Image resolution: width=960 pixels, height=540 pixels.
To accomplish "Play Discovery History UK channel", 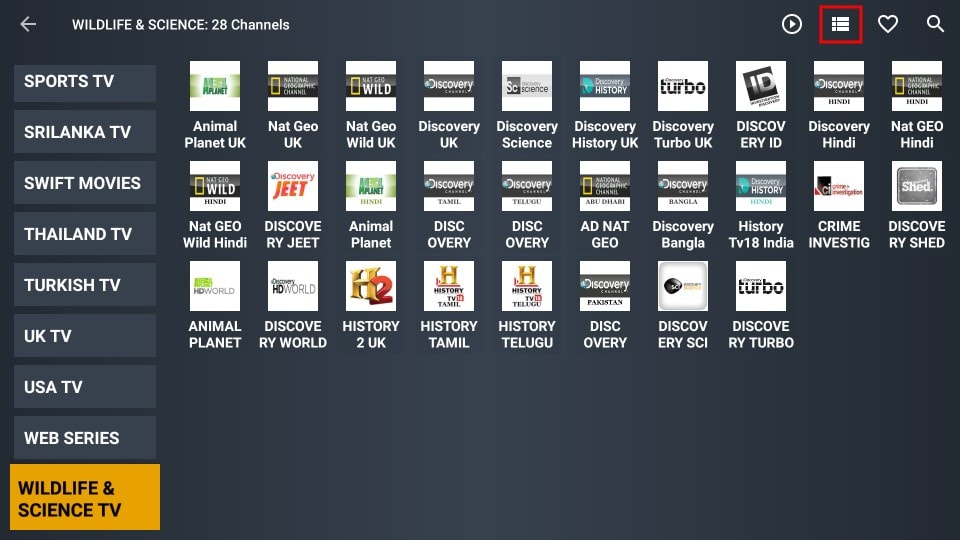I will 605,106.
